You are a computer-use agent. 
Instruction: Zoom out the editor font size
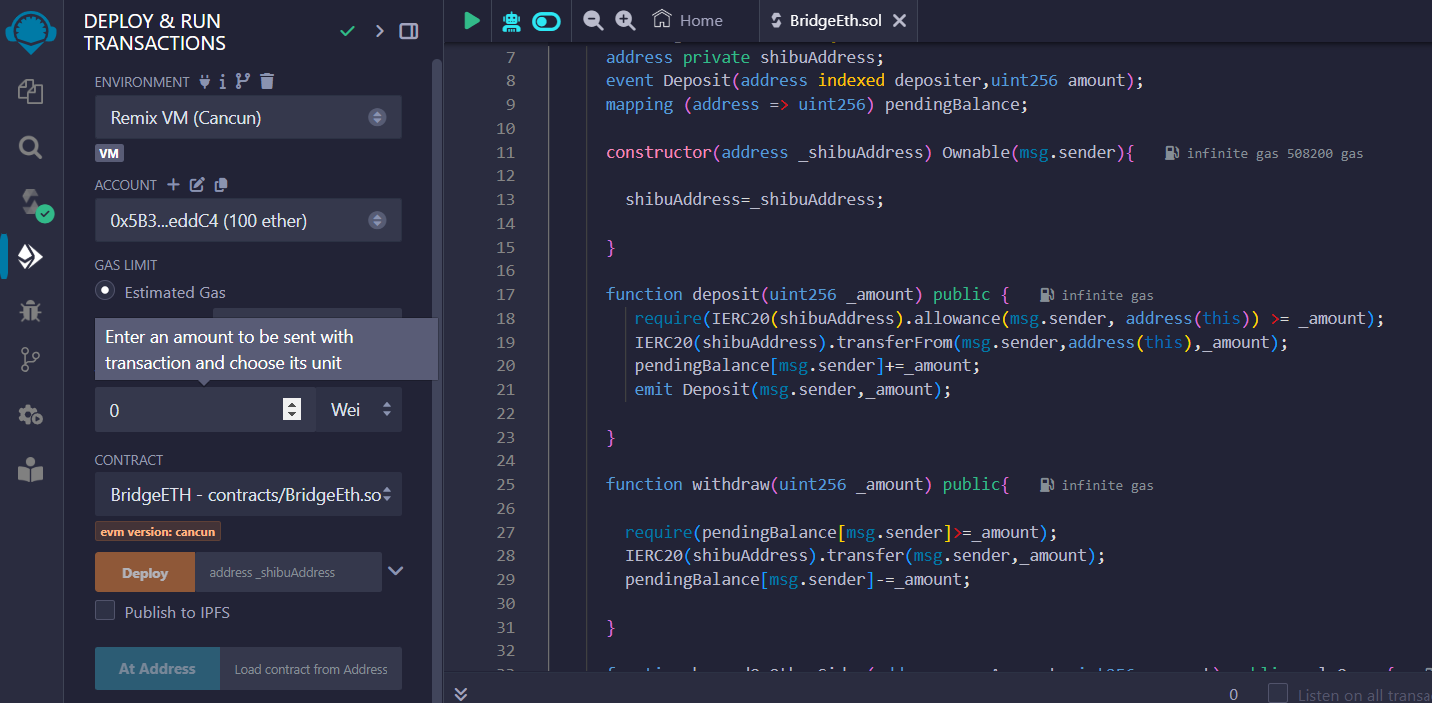(593, 20)
